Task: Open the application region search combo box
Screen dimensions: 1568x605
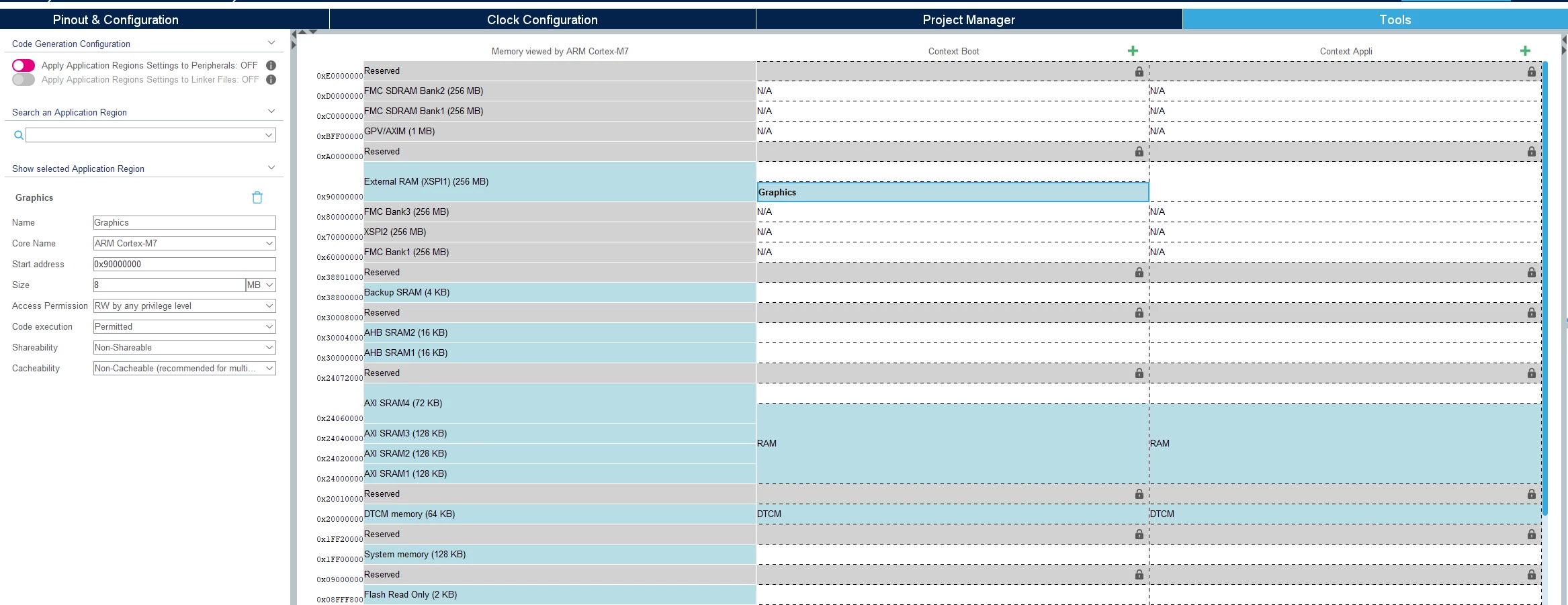Action: coord(151,135)
